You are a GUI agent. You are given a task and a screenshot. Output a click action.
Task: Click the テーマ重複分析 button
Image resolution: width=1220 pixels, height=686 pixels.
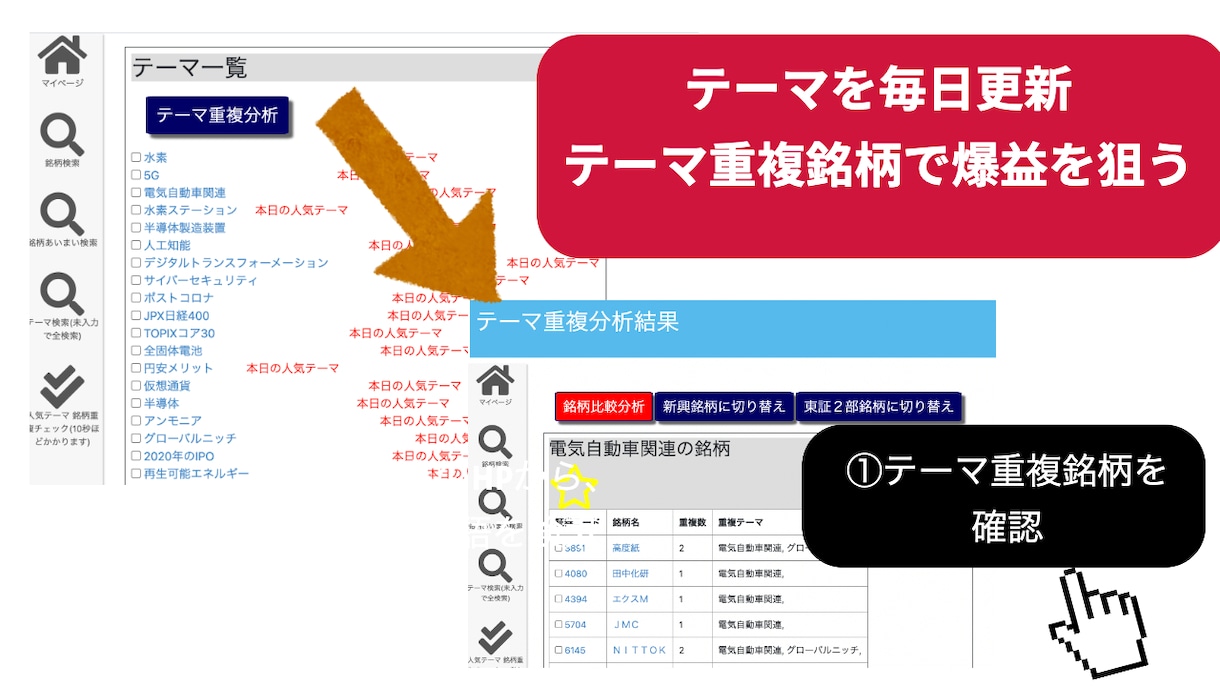coord(217,115)
